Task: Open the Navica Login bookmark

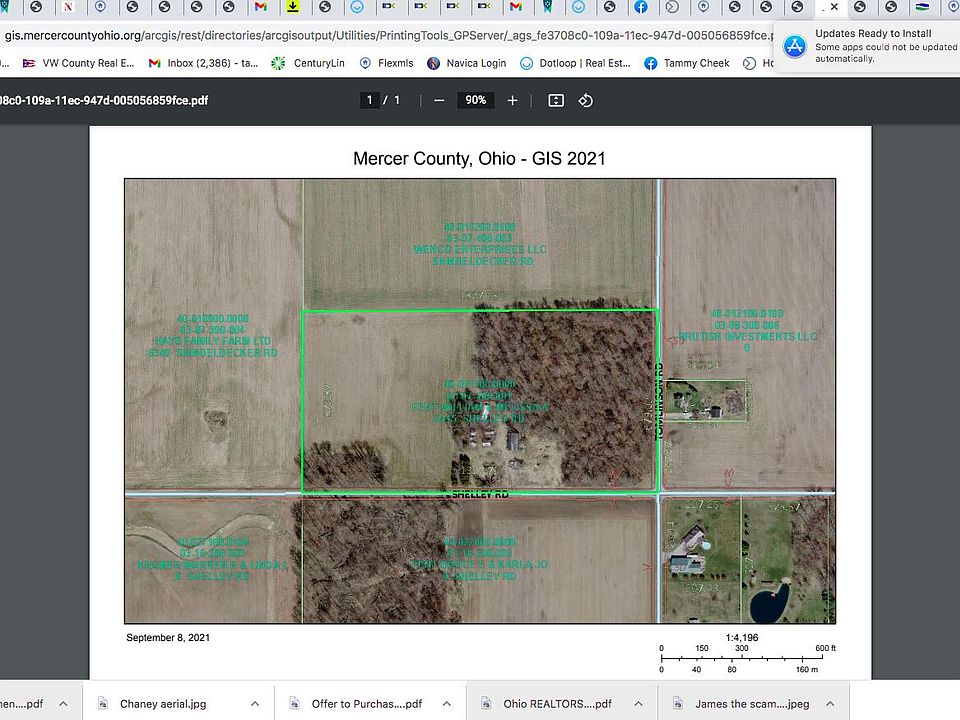Action: [x=466, y=63]
